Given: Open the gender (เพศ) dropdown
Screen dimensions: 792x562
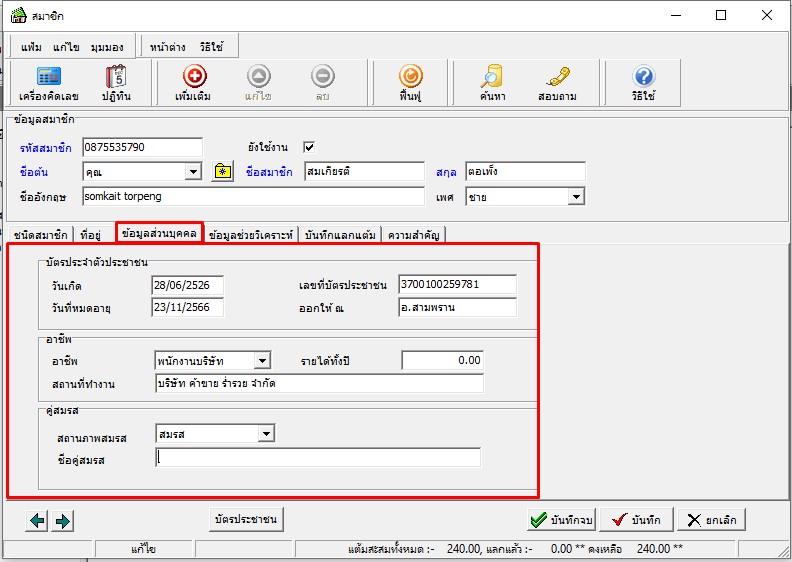Looking at the screenshot, I should pos(575,197).
